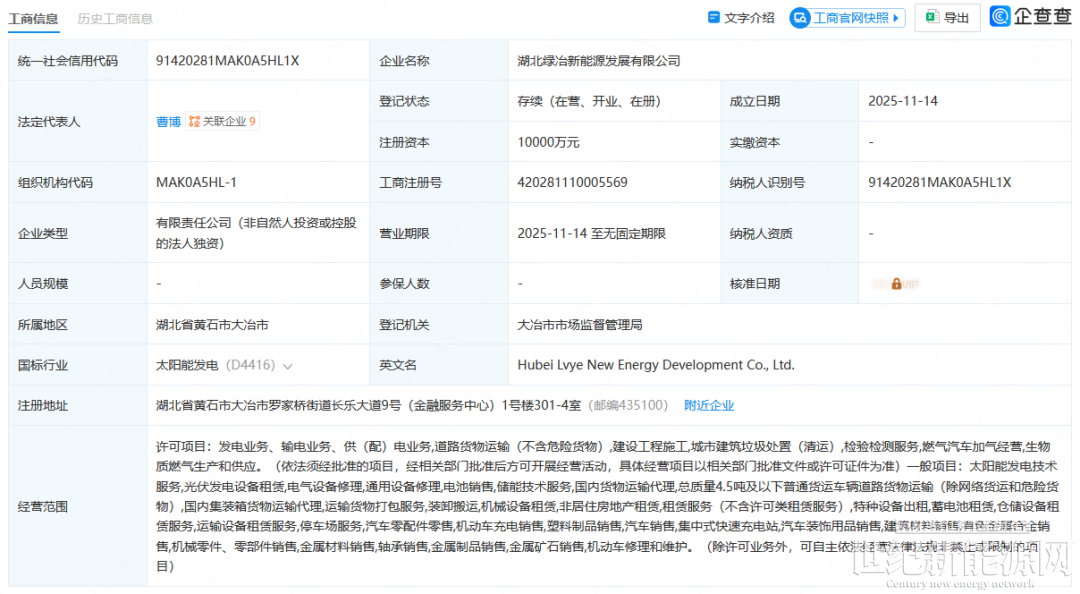Select English name Hubei Lvye New Energy text
1080x594 pixels.
coord(655,365)
